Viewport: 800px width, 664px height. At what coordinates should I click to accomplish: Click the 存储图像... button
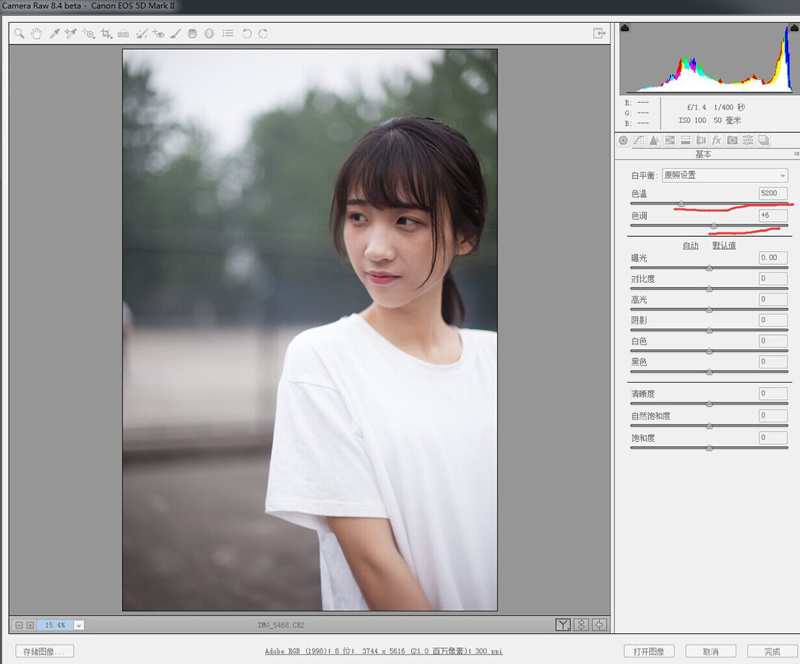point(44,652)
